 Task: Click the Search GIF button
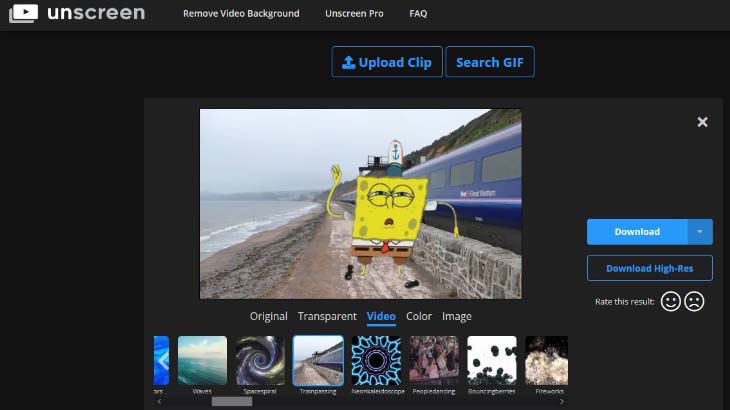tap(490, 62)
